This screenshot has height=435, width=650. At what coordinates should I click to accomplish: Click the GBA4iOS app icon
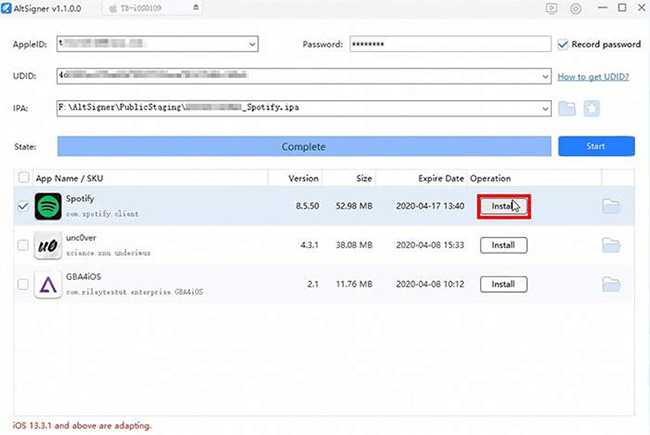click(48, 284)
